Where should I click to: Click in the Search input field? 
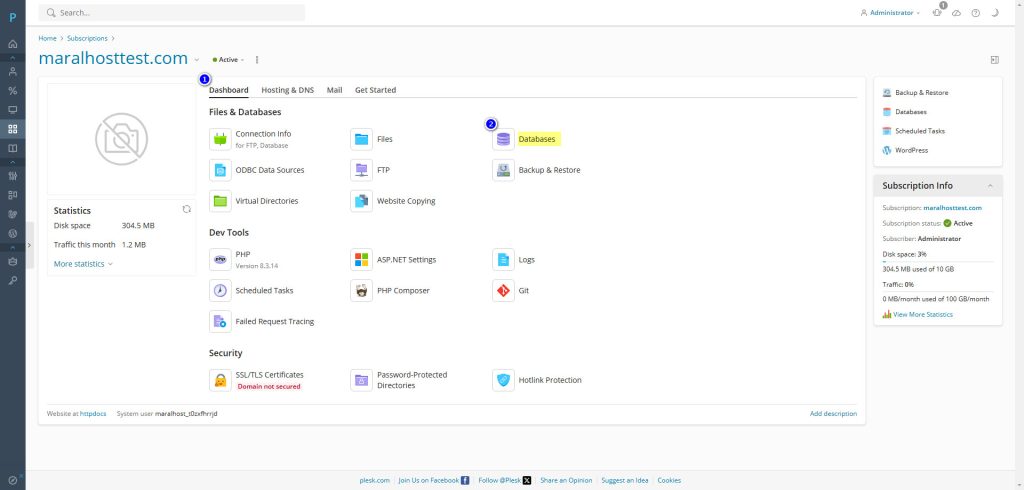tap(172, 12)
